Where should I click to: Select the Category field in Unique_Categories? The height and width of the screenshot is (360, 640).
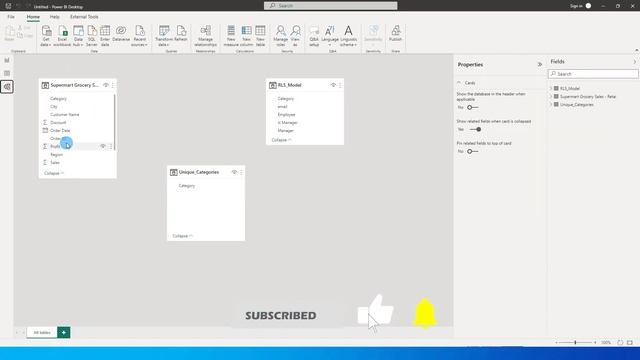click(x=187, y=186)
